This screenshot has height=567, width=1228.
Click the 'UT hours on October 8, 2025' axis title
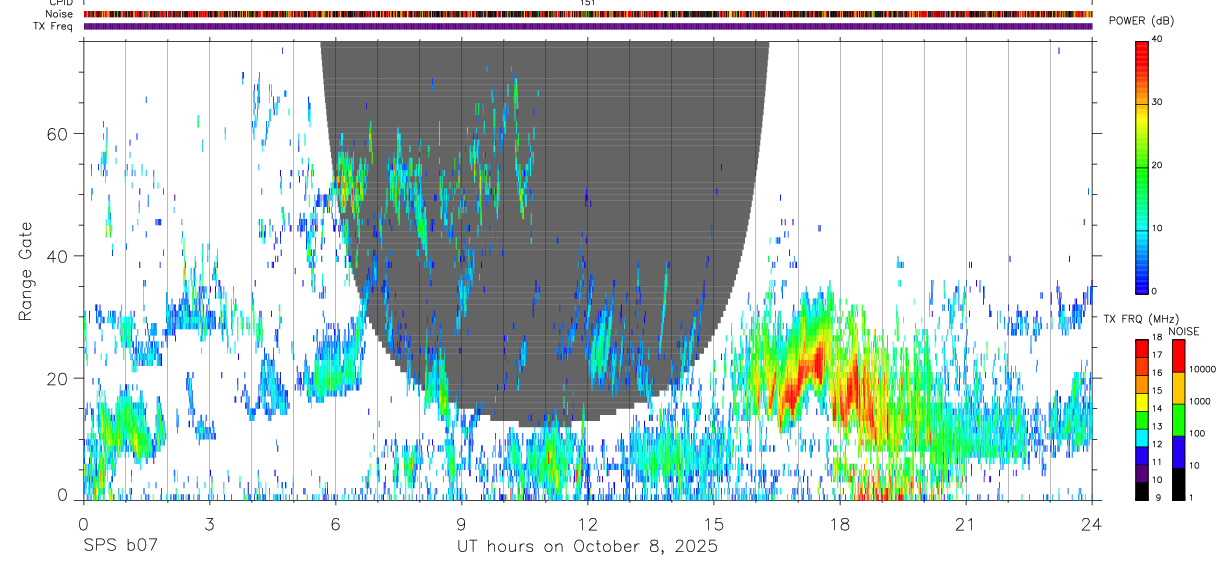point(587,547)
